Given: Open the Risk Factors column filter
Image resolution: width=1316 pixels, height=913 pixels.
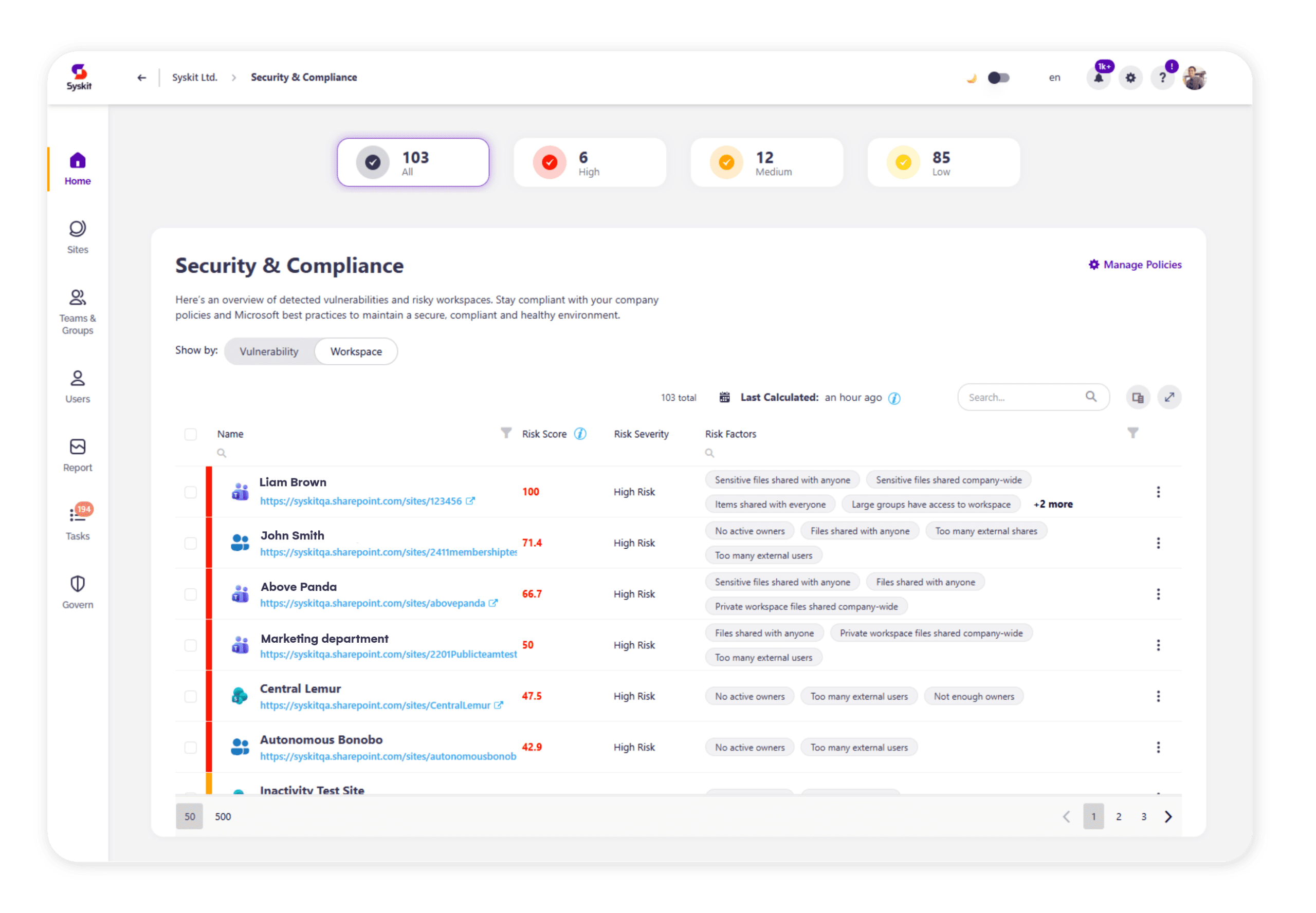Looking at the screenshot, I should click(1132, 433).
